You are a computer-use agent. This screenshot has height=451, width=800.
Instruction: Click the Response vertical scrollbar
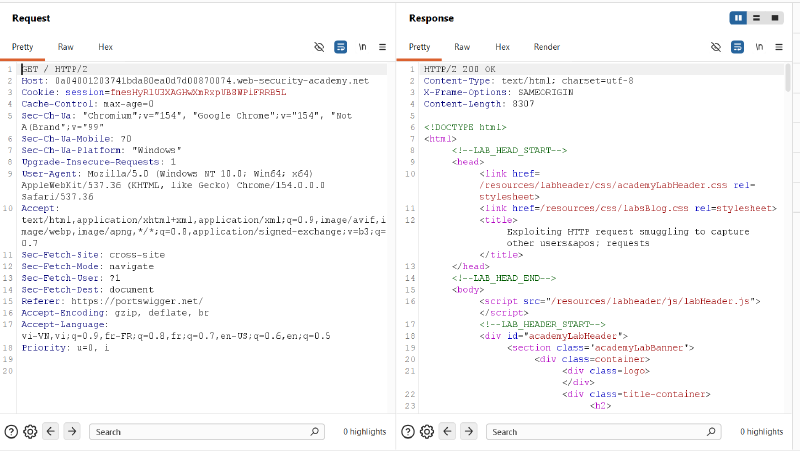tap(788, 78)
